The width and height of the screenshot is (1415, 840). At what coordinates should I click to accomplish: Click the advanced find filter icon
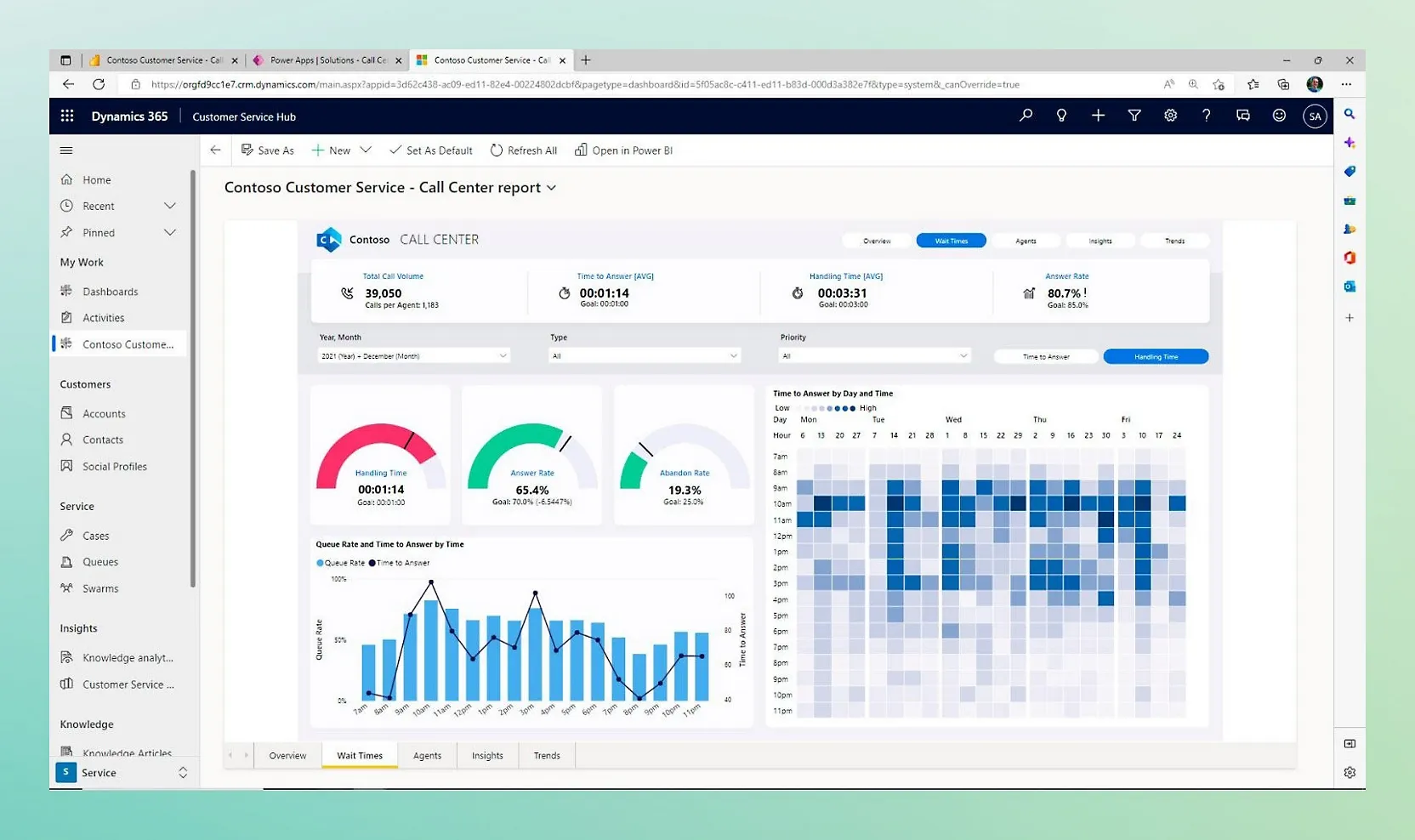[x=1134, y=116]
